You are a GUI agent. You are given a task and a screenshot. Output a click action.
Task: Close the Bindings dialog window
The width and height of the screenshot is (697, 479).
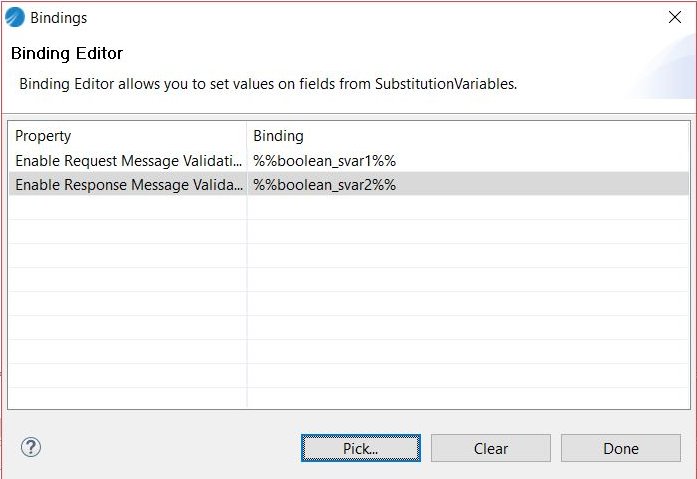(x=674, y=17)
